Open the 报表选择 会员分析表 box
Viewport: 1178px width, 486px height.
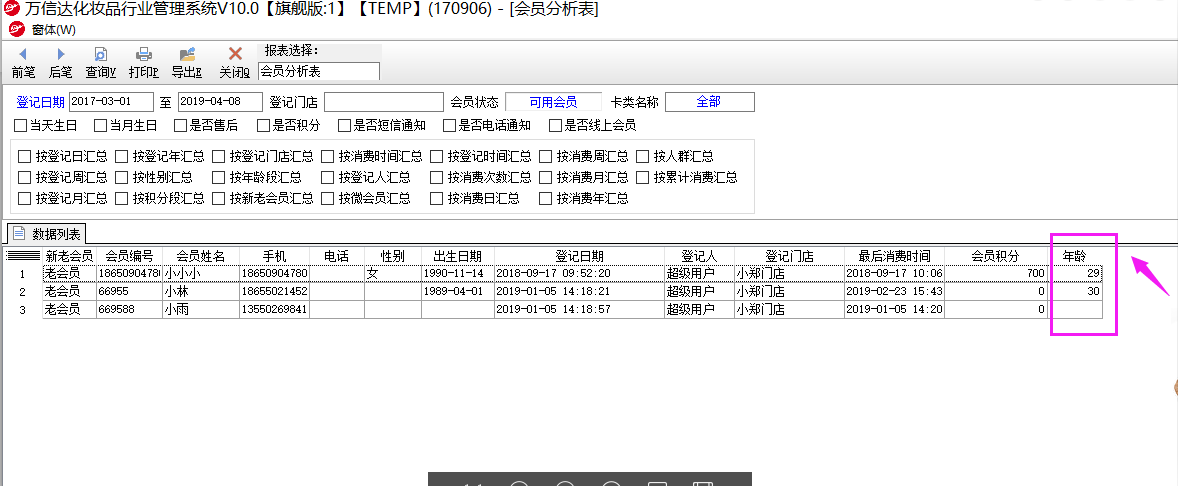point(319,71)
